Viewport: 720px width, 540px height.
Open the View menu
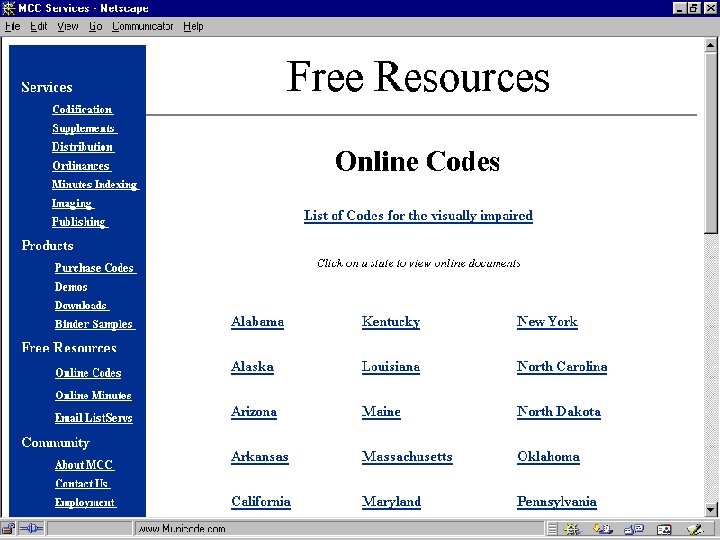(68, 27)
